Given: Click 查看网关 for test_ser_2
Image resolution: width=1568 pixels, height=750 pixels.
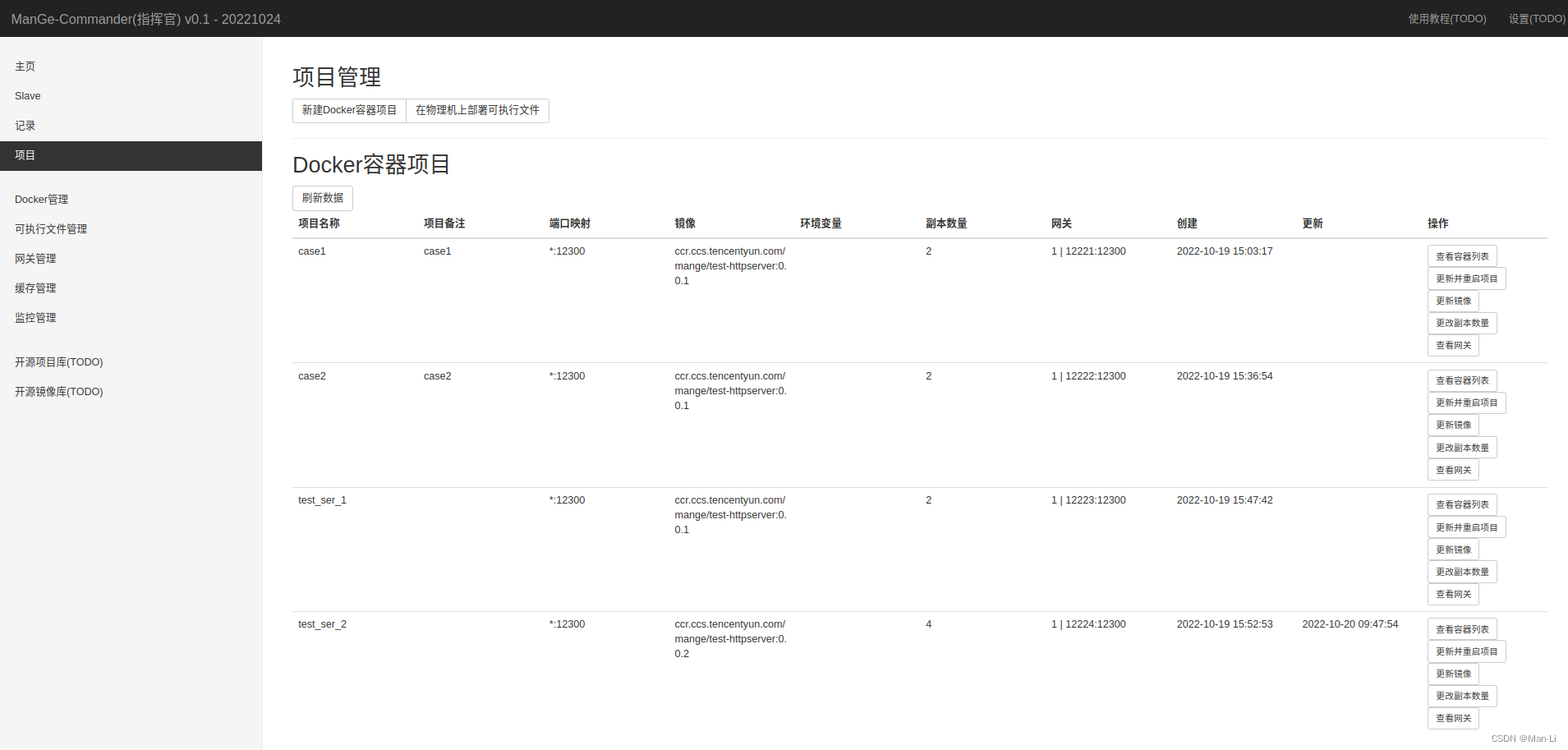Looking at the screenshot, I should point(1453,718).
